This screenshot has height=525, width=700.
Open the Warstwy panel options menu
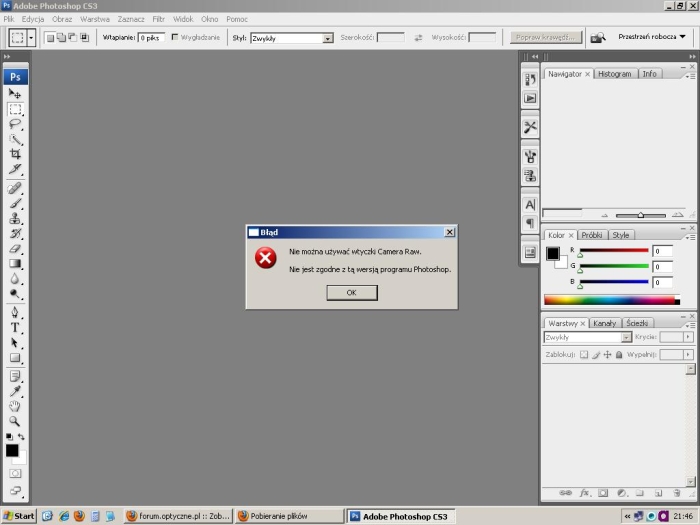[691, 325]
